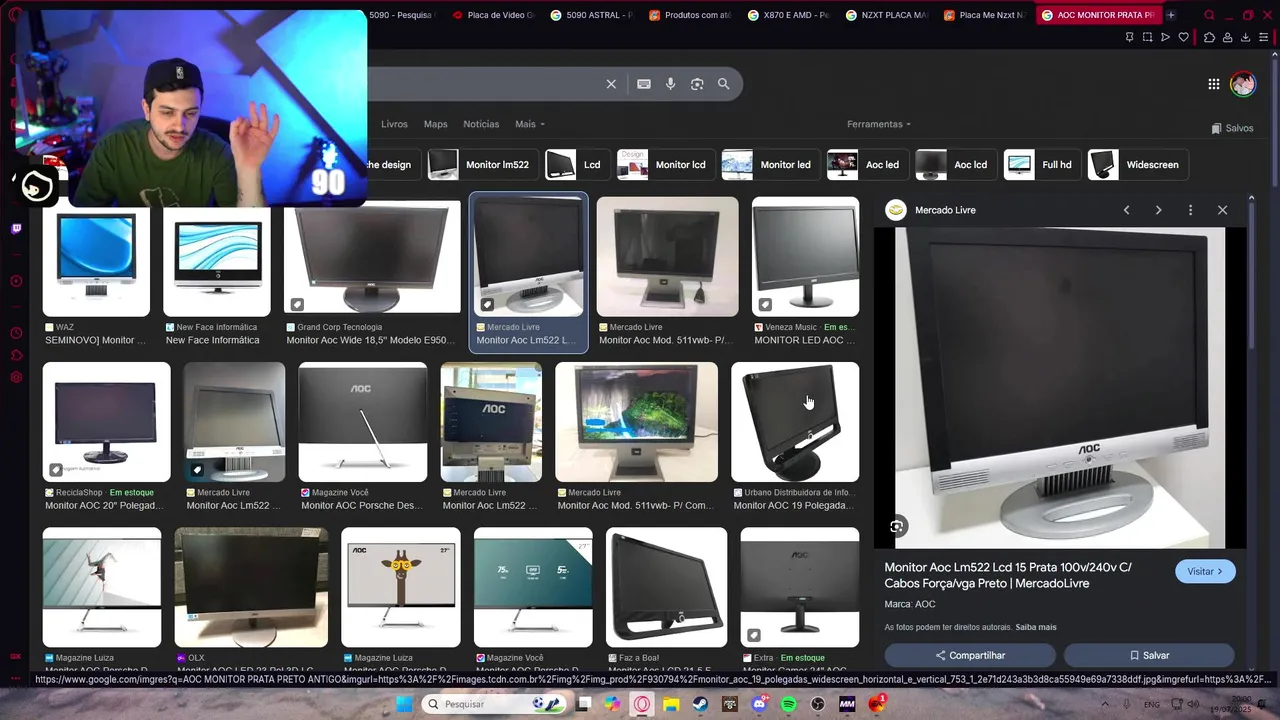Take snapshot with browser toolbar icon
1280x720 pixels.
1148,37
